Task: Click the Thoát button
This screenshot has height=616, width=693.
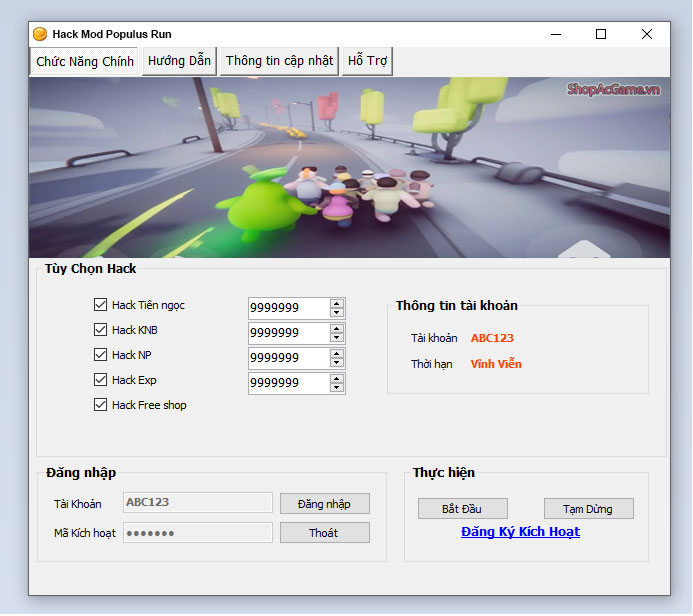Action: [324, 533]
